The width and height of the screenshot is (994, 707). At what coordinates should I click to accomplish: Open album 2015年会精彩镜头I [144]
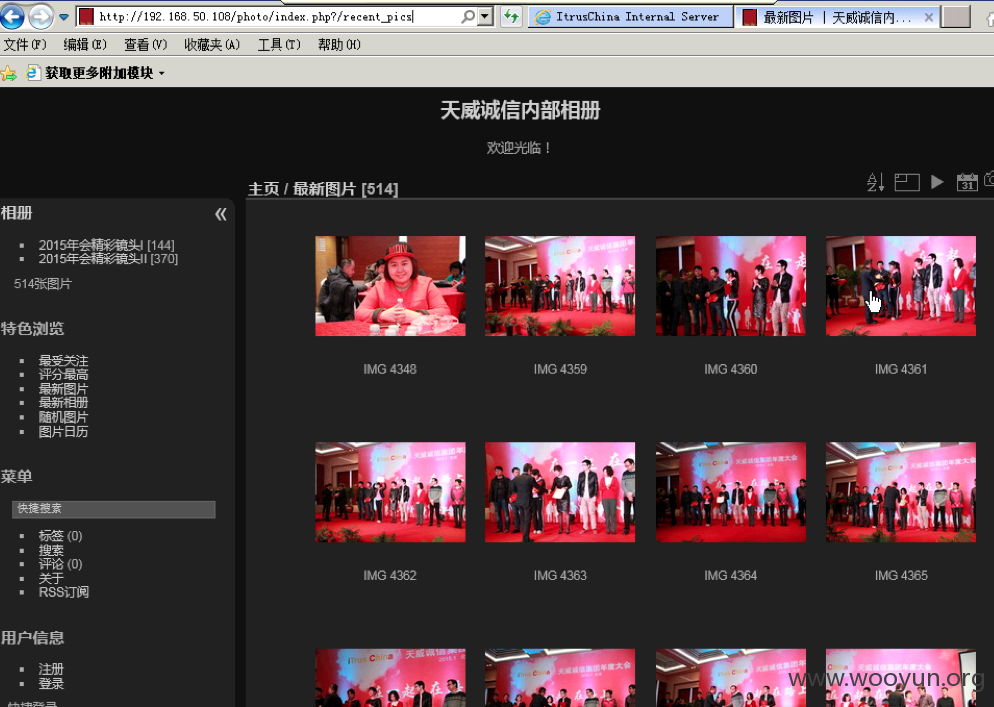point(106,245)
